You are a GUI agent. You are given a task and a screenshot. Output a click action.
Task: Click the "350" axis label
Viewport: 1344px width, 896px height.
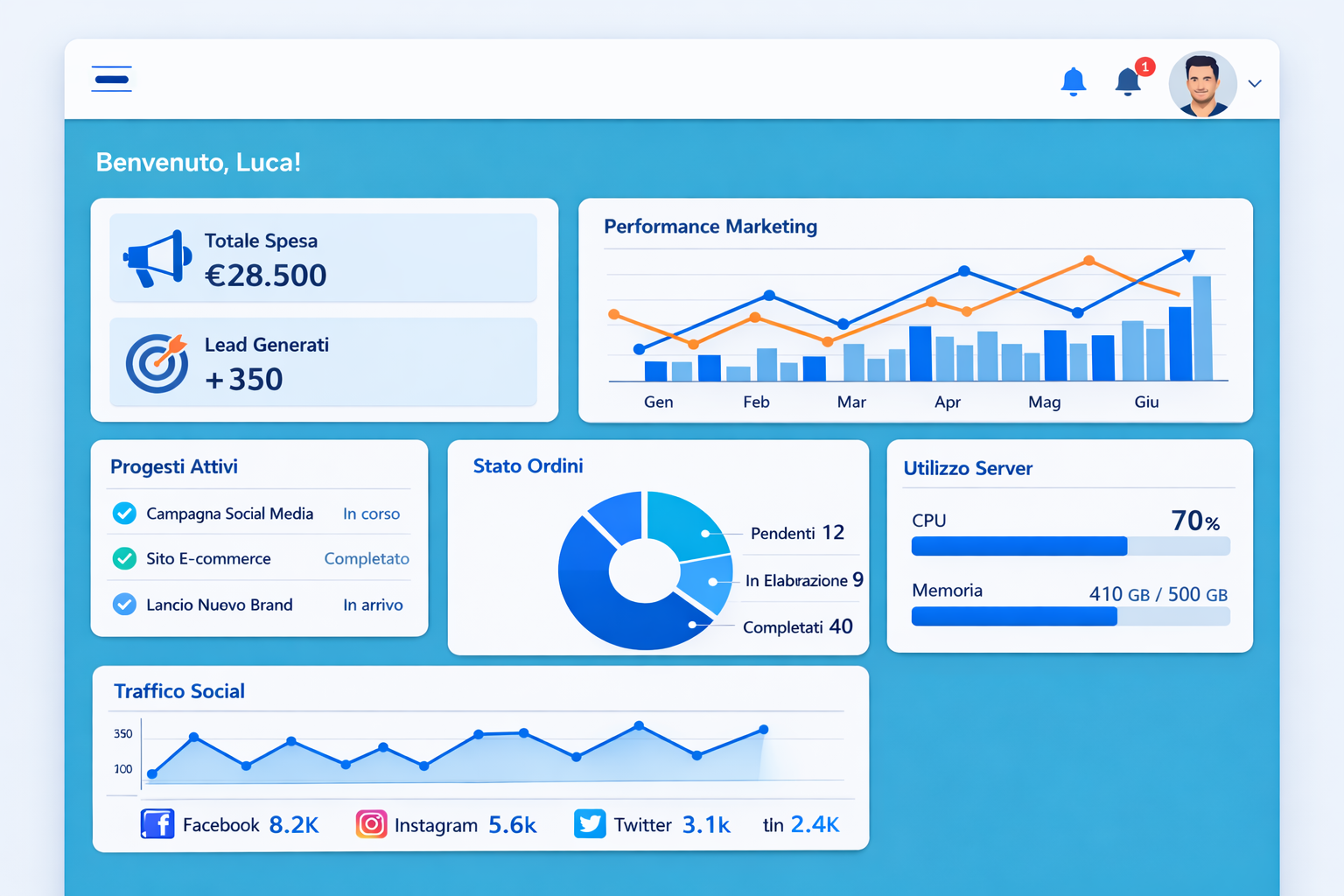click(x=123, y=734)
